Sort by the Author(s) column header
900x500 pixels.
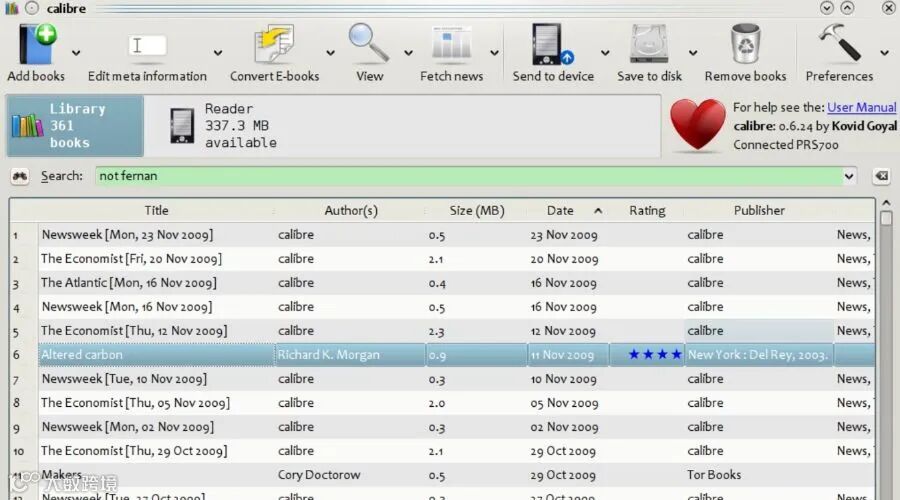[x=351, y=211]
